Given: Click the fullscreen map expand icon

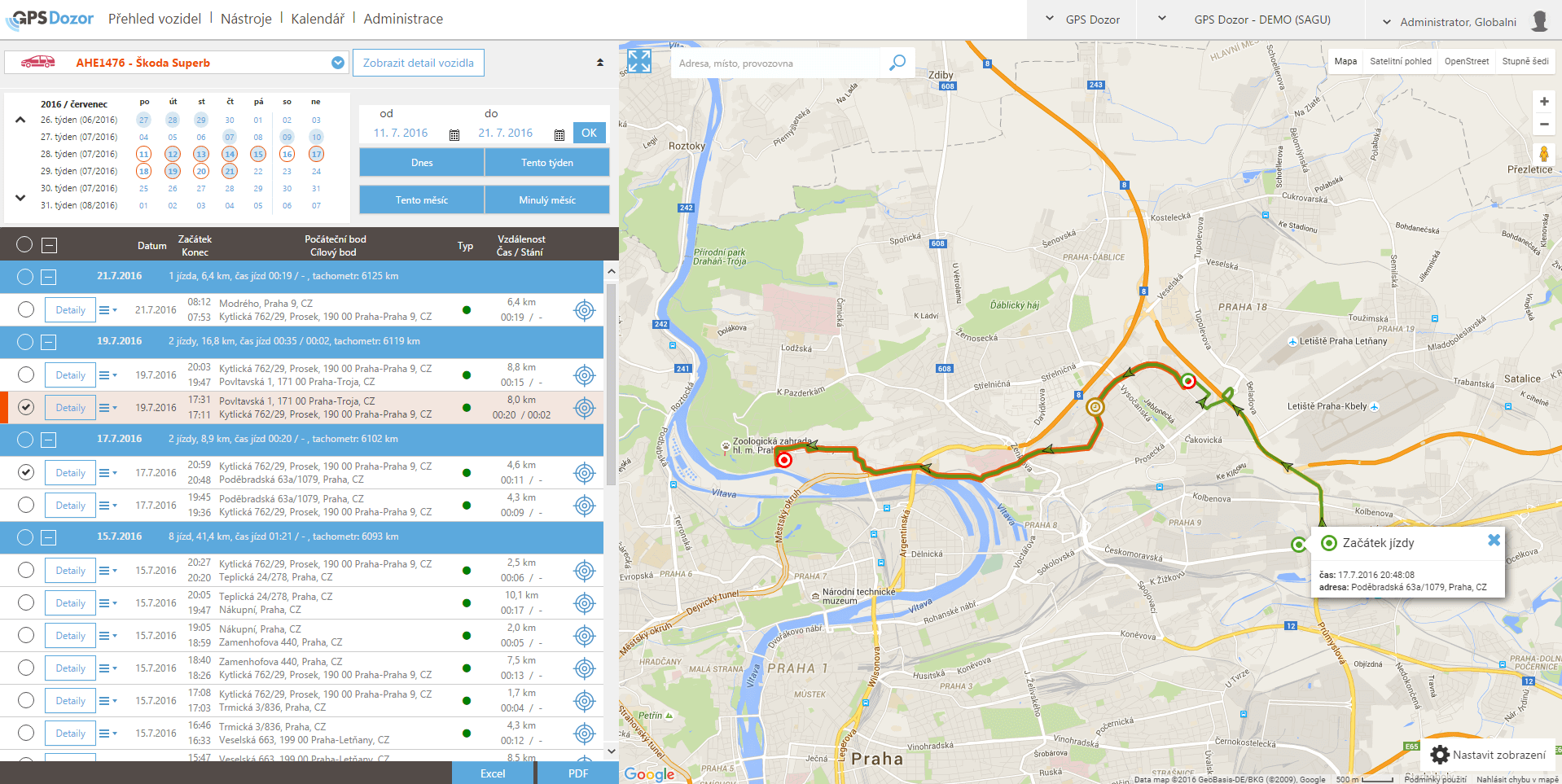Looking at the screenshot, I should [639, 61].
